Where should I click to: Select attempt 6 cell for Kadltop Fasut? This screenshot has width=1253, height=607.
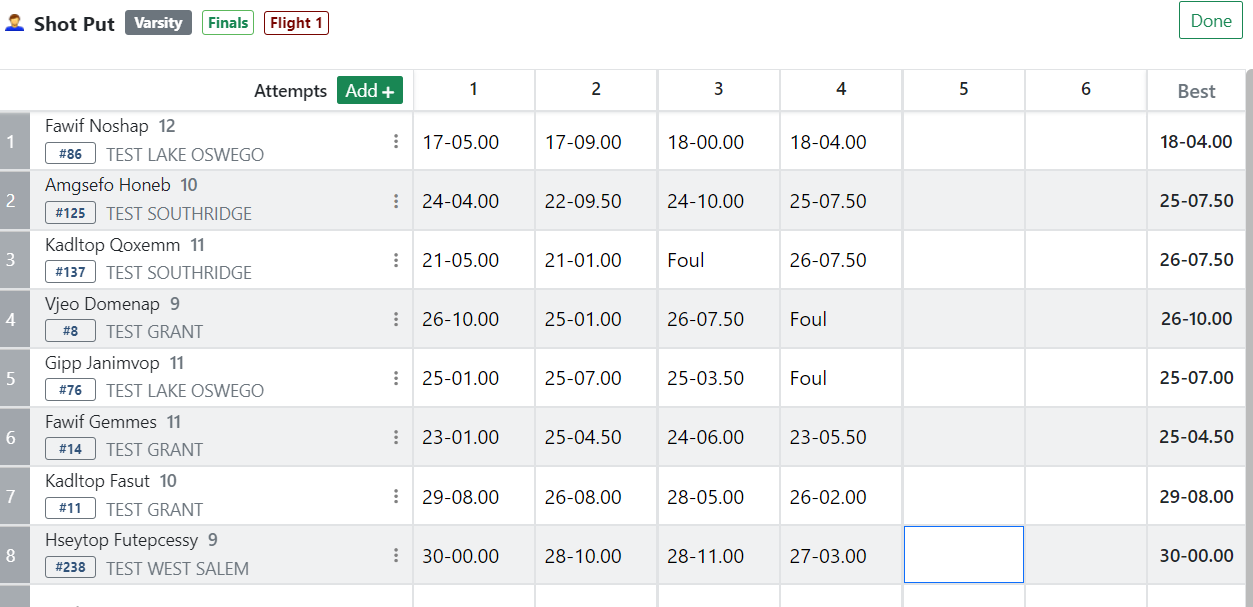pos(1085,496)
